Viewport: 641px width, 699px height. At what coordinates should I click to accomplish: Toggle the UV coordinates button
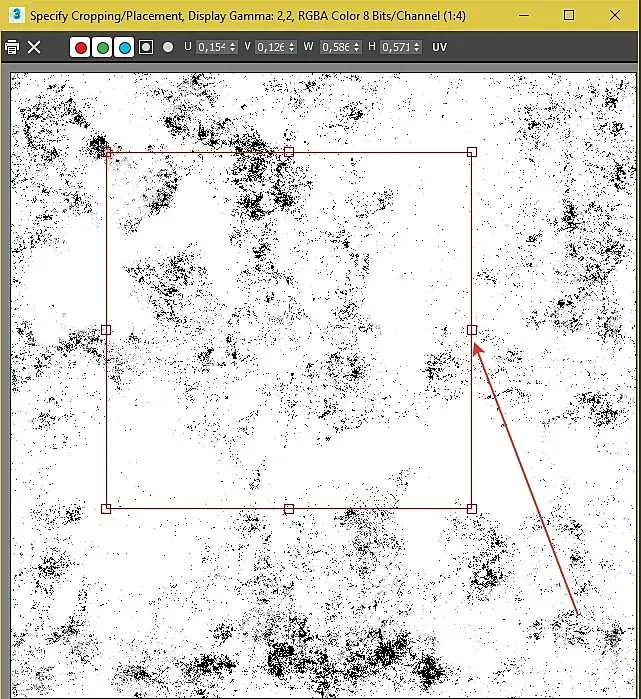pos(439,47)
